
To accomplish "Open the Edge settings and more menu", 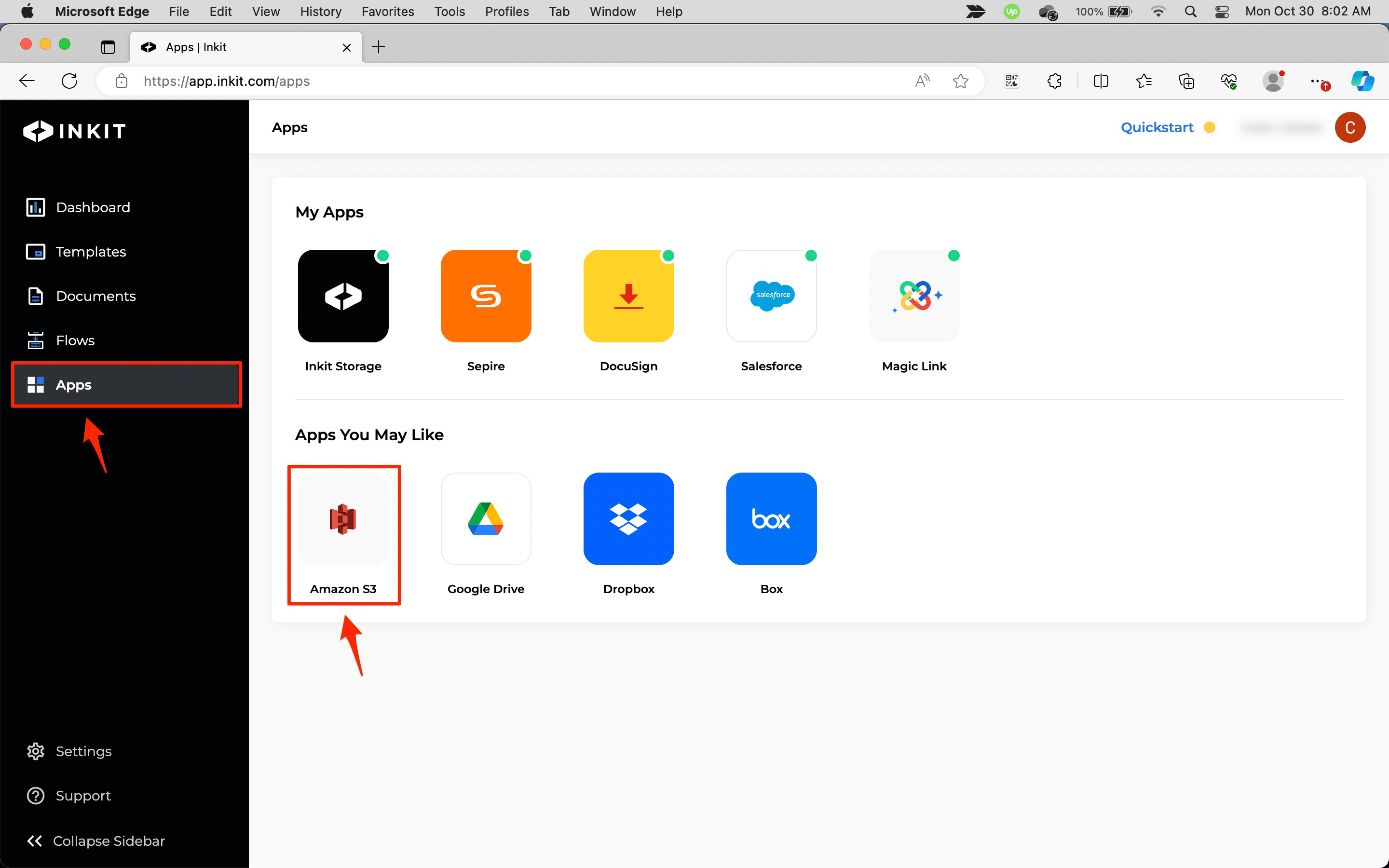I will pyautogui.click(x=1319, y=81).
